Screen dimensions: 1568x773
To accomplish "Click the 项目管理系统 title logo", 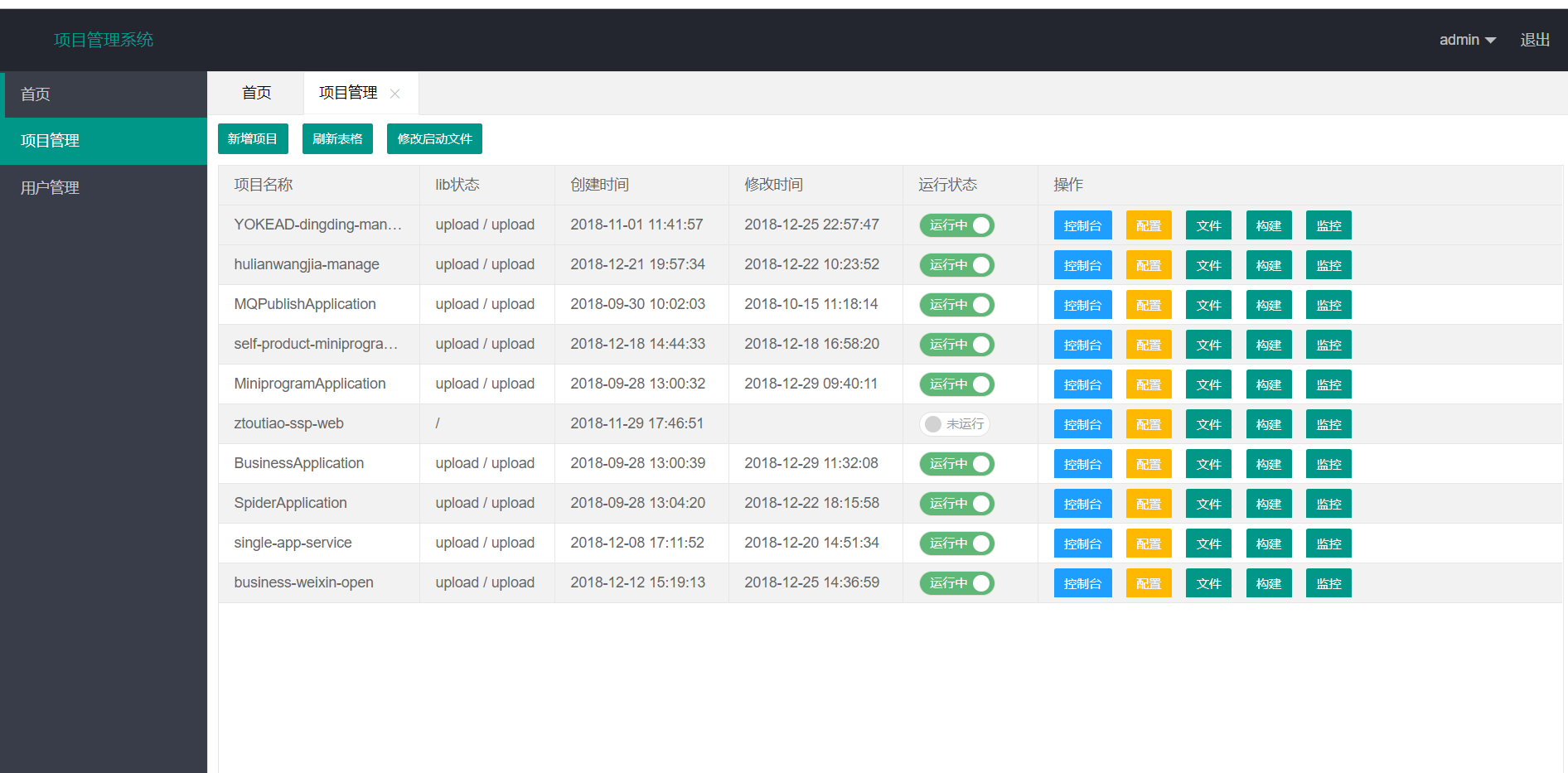I will 104,40.
